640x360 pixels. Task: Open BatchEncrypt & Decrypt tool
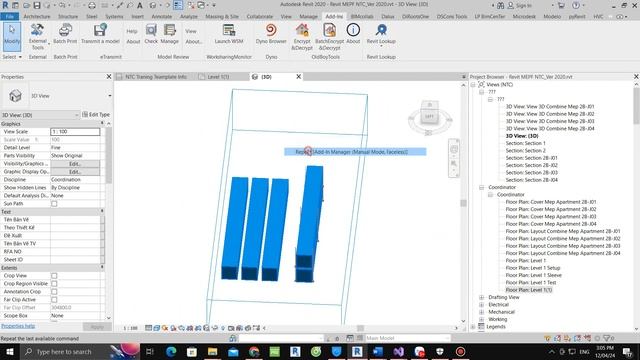[329, 37]
